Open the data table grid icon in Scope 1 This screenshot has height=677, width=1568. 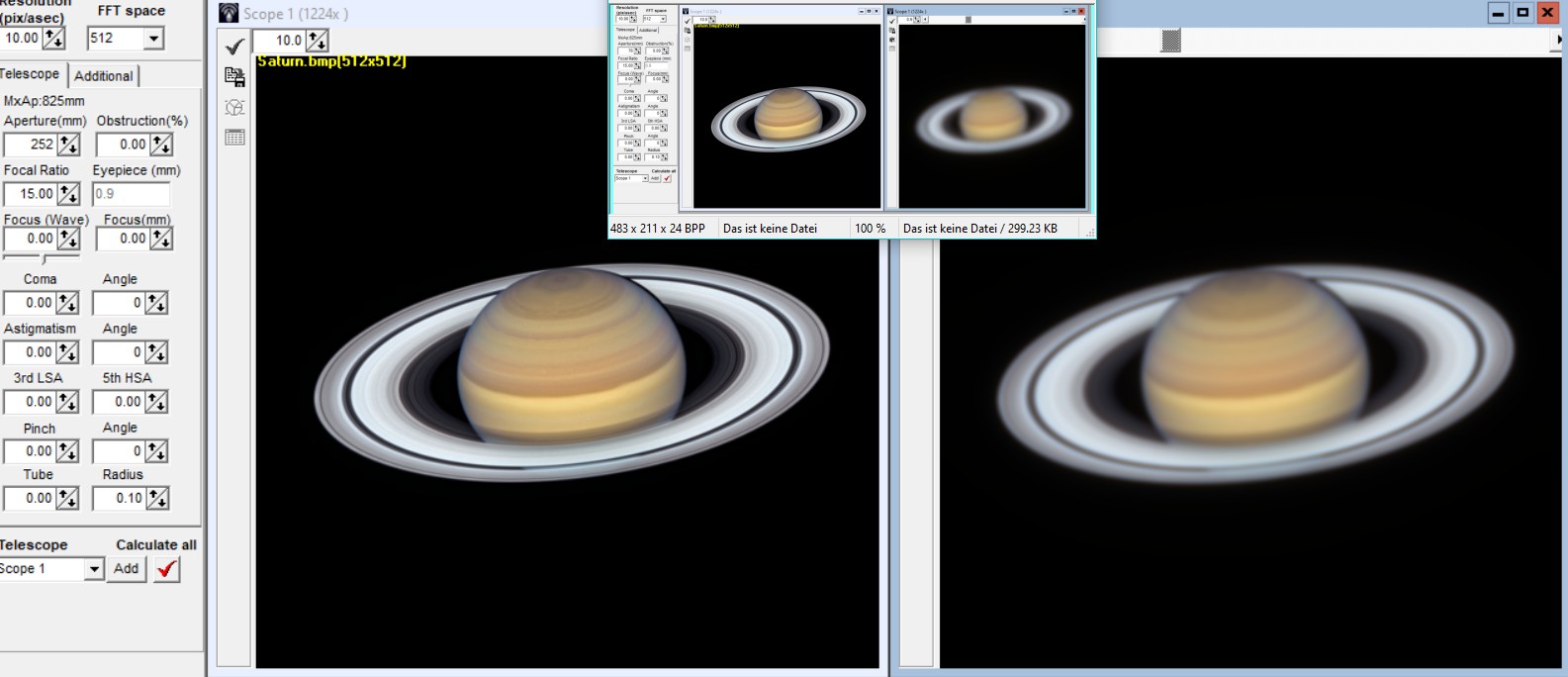click(234, 138)
